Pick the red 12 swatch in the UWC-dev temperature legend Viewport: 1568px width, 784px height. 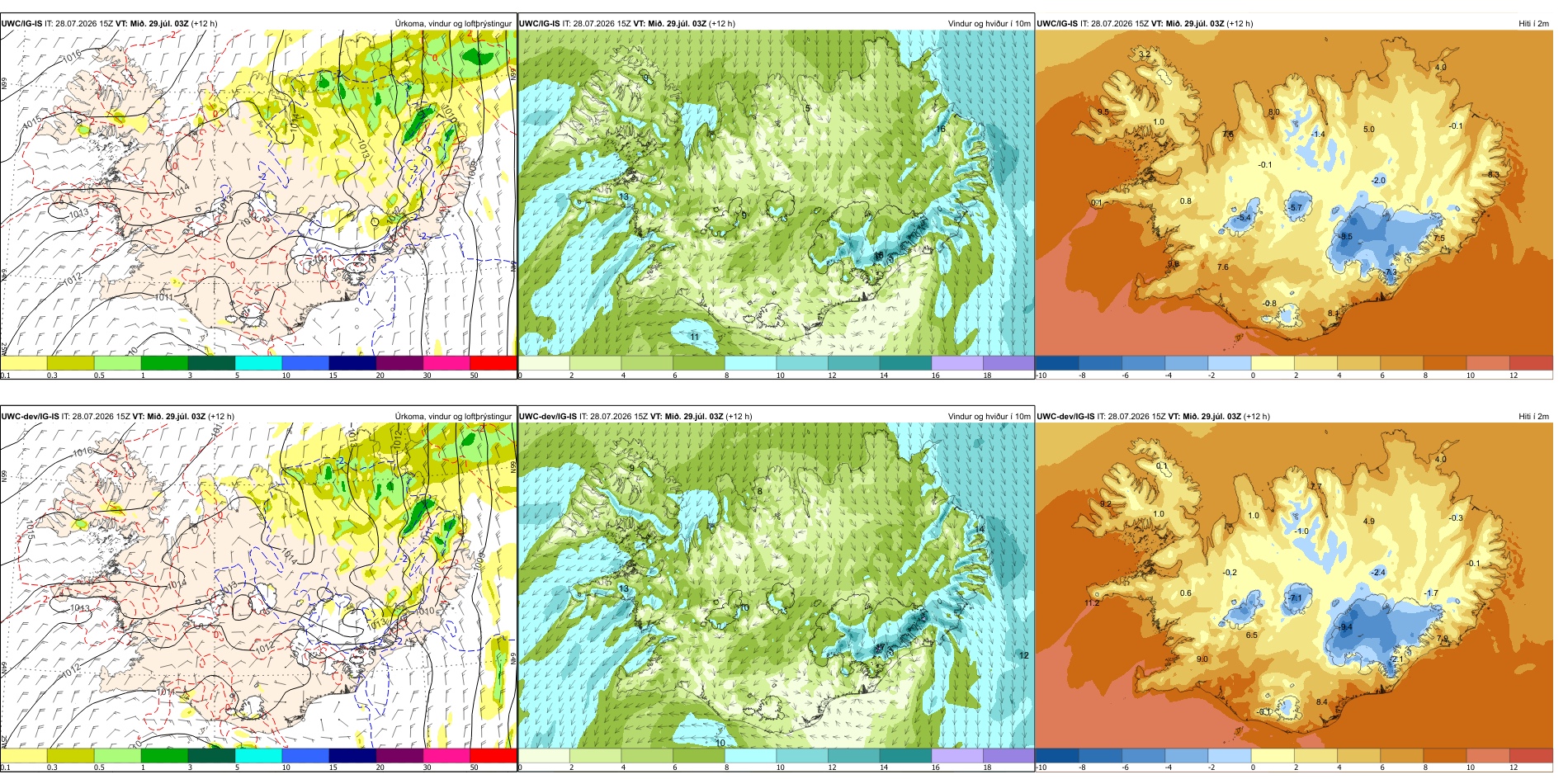tap(1531, 755)
